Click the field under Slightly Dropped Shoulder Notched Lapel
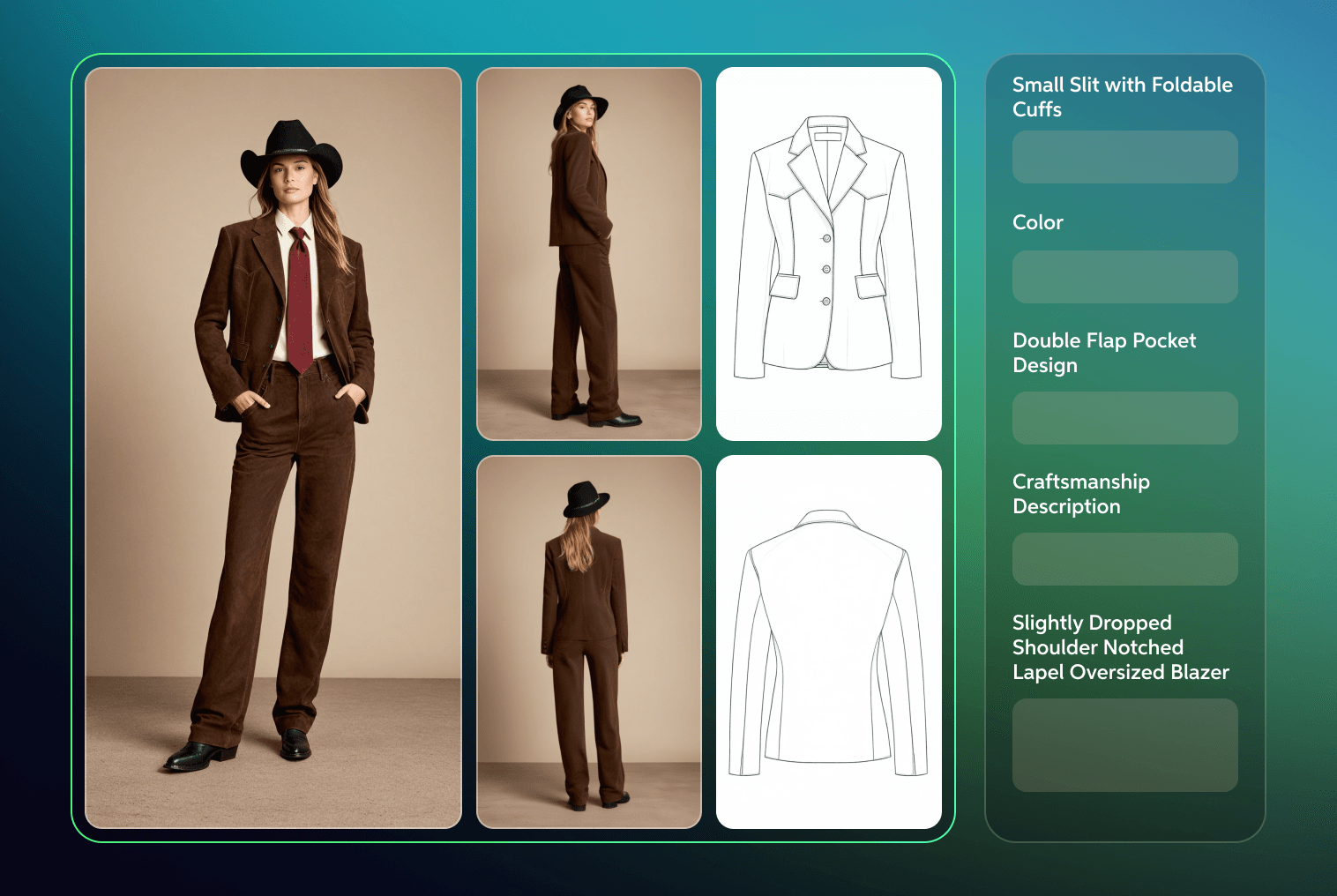 tap(1125, 745)
